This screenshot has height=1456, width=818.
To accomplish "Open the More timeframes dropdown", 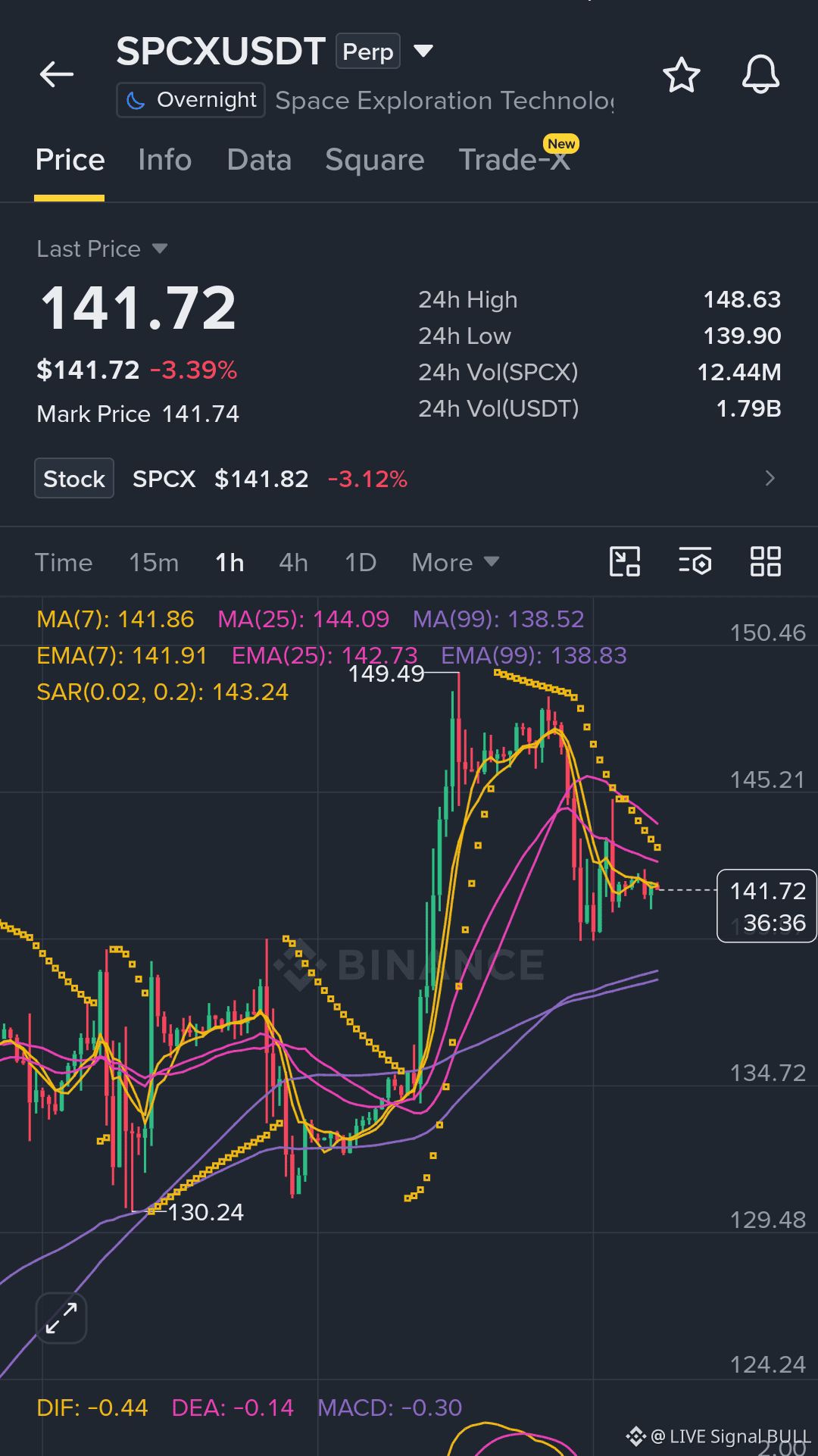I will [455, 562].
